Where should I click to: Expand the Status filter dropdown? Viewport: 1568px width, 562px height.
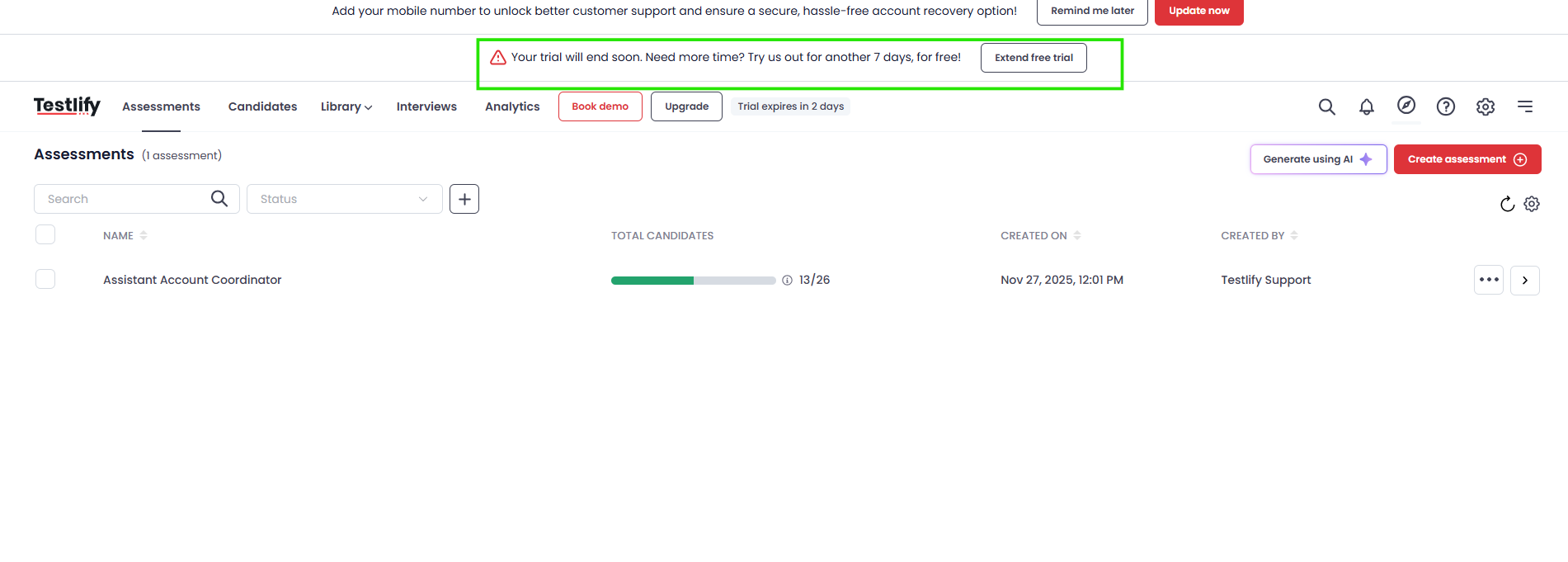click(345, 199)
